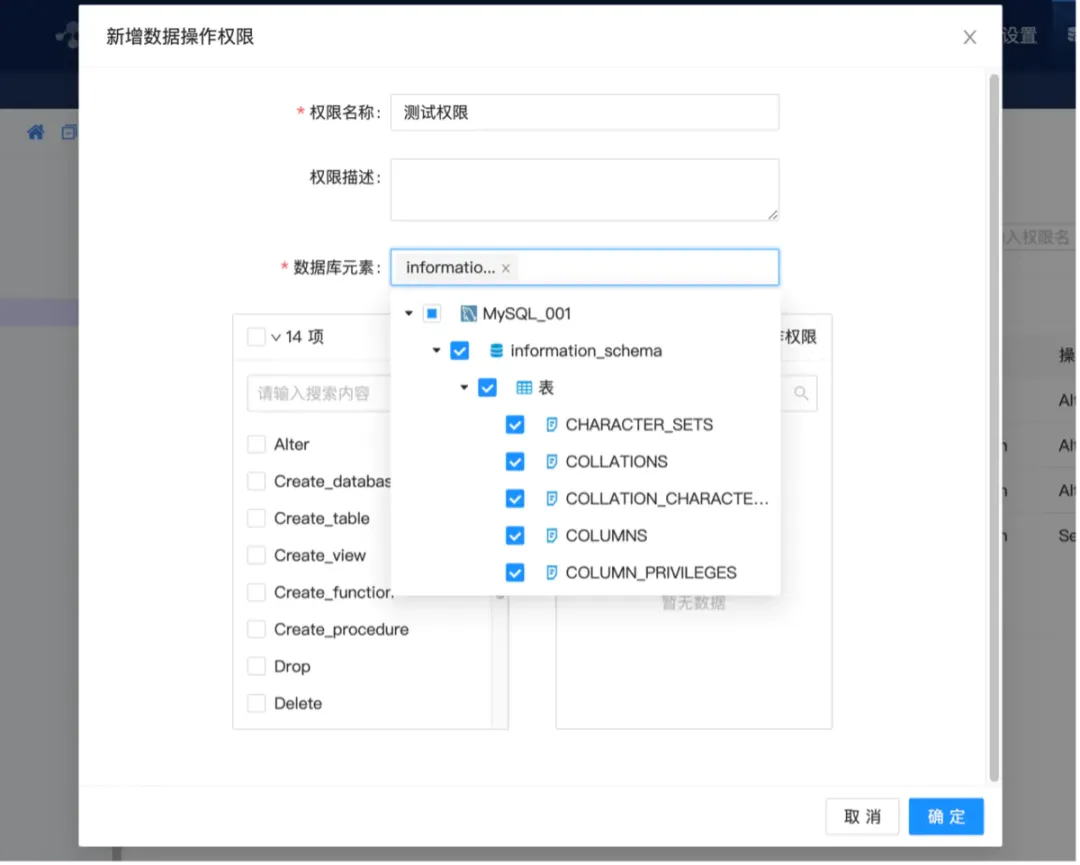Click the search magnifier icon in the right panel
Image resolution: width=1080 pixels, height=865 pixels.
coord(800,393)
